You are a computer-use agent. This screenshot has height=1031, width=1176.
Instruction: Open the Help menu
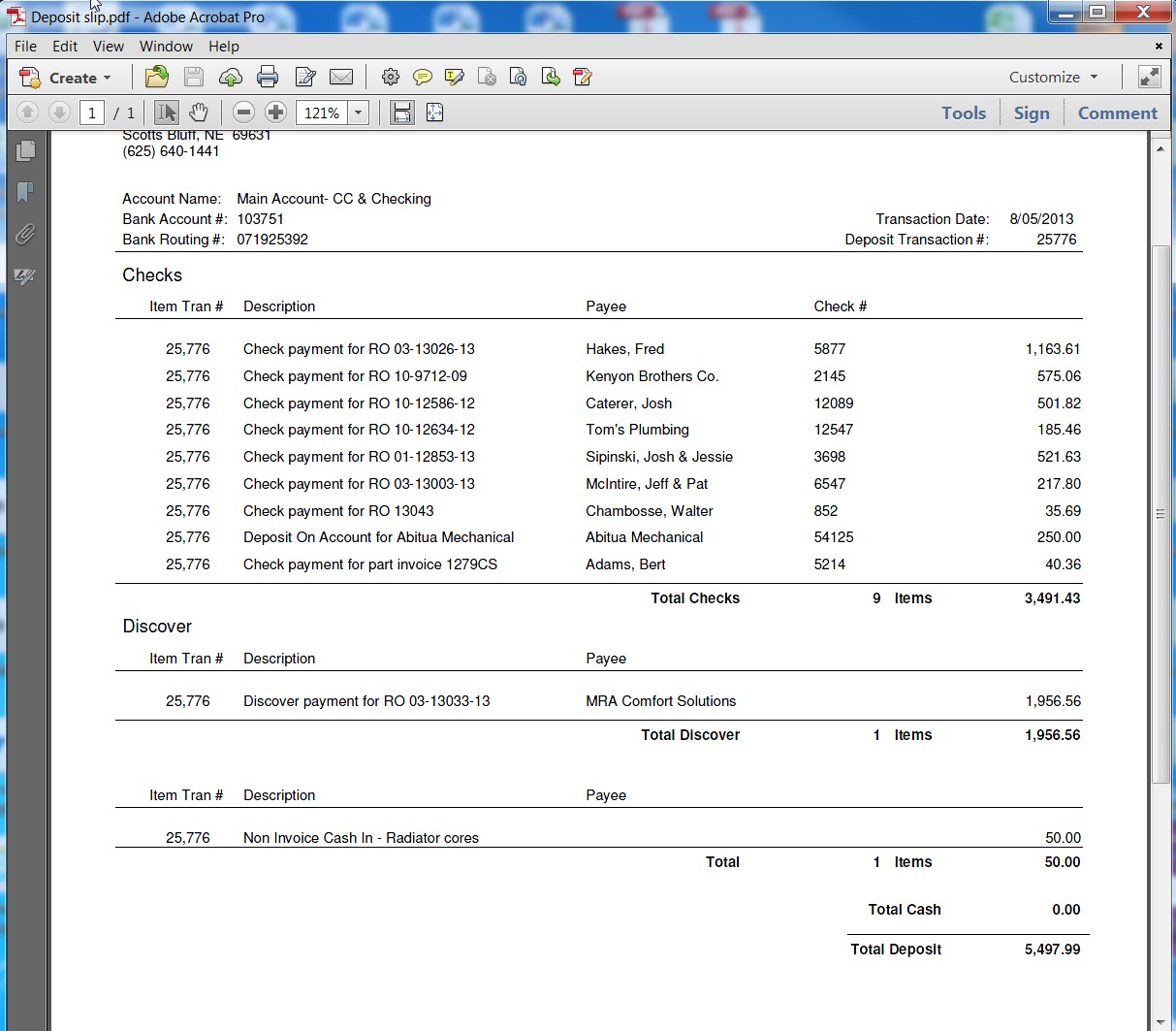224,46
